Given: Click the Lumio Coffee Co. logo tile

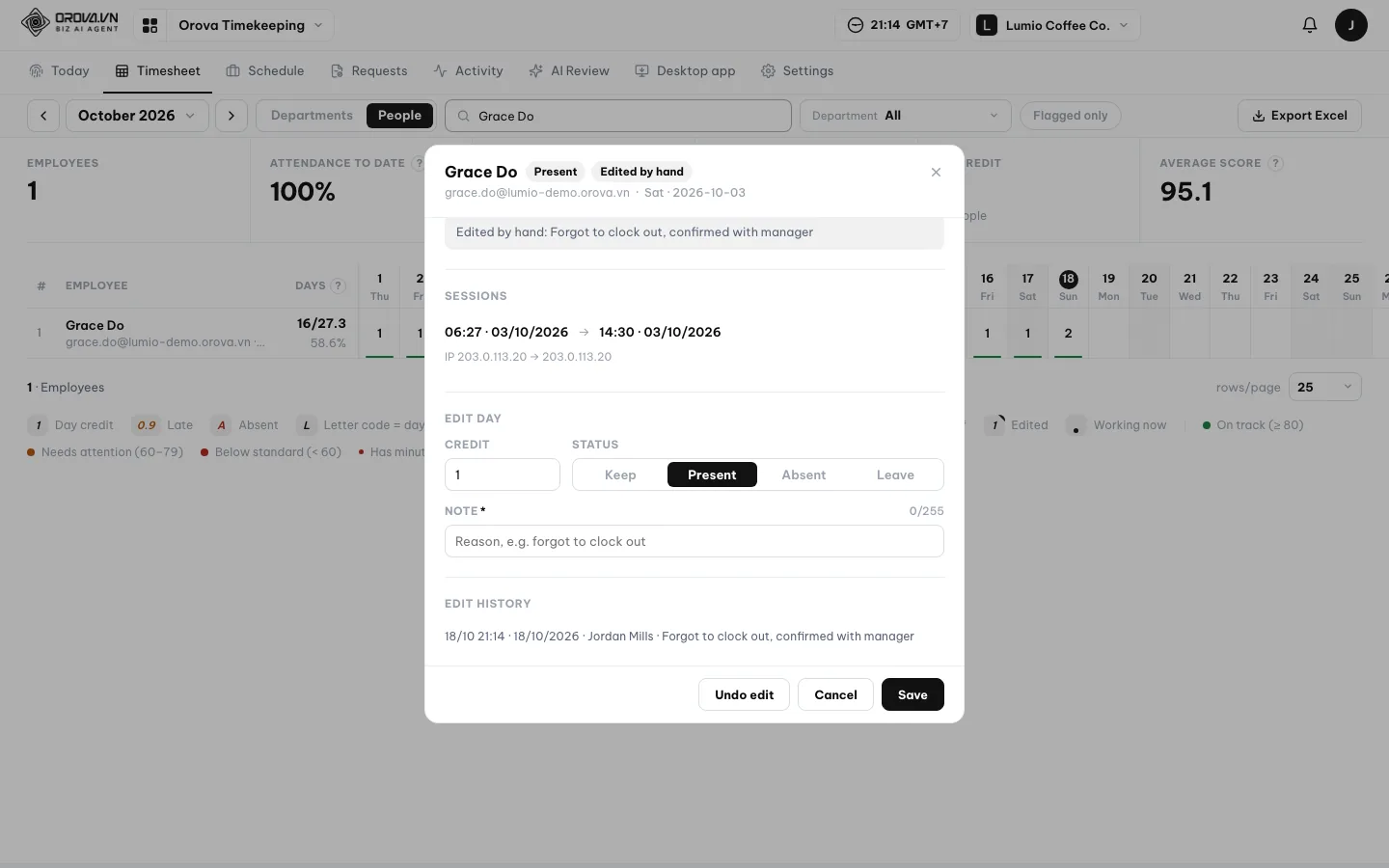Looking at the screenshot, I should click(986, 25).
